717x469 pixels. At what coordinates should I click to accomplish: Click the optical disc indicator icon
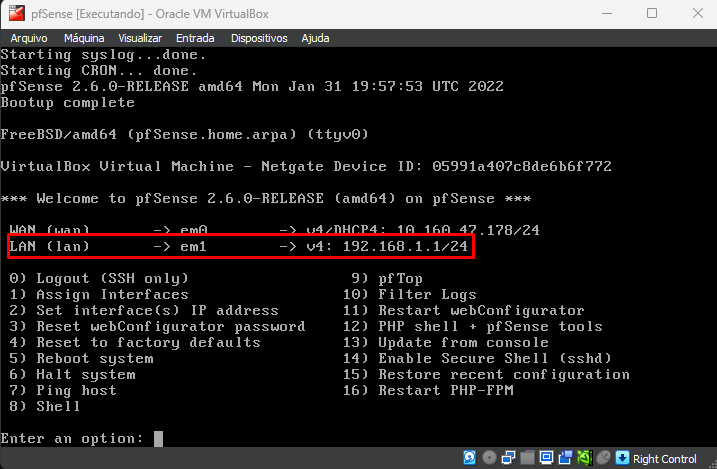(489, 458)
